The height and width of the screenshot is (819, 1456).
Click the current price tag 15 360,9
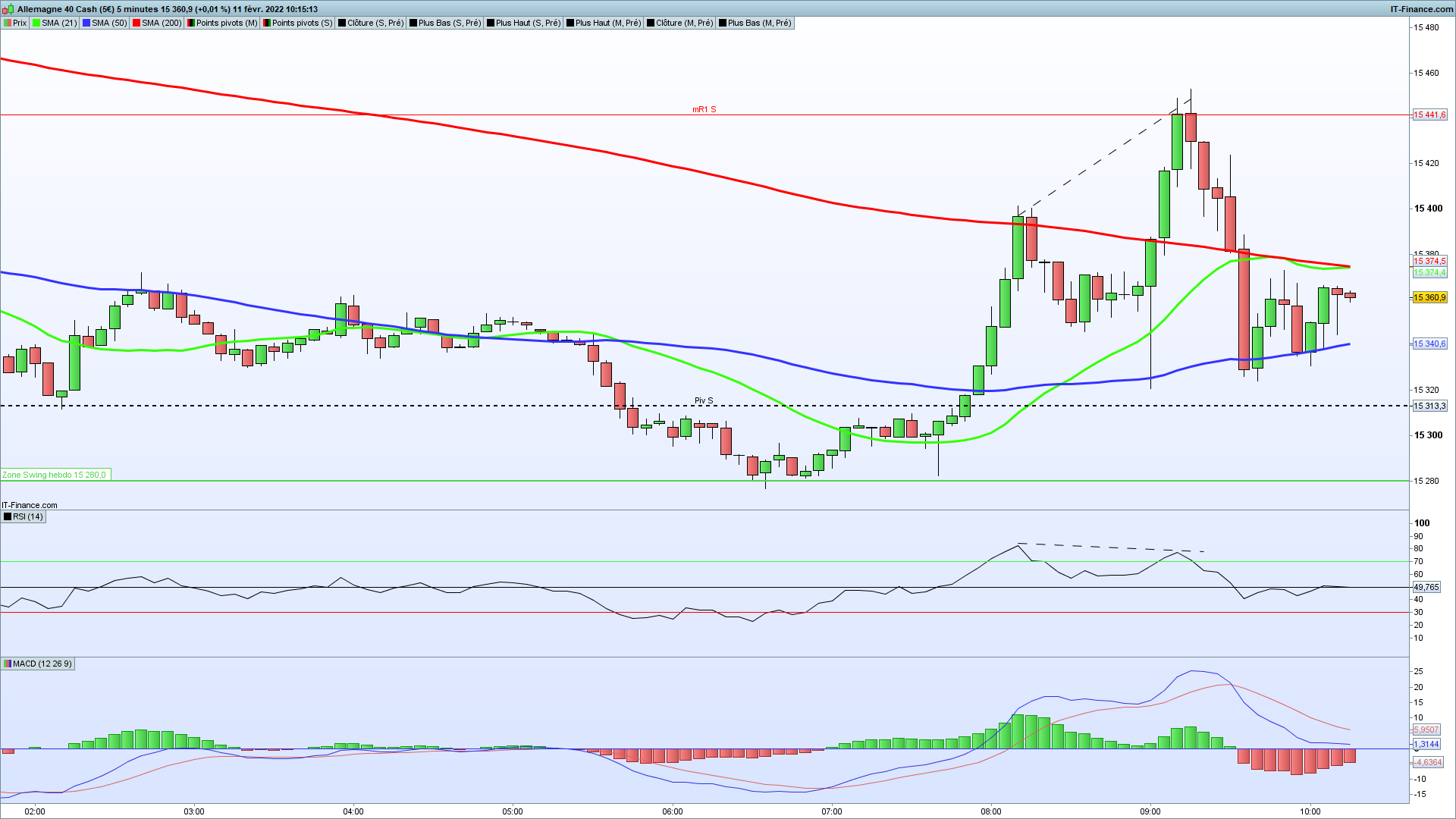pos(1429,297)
